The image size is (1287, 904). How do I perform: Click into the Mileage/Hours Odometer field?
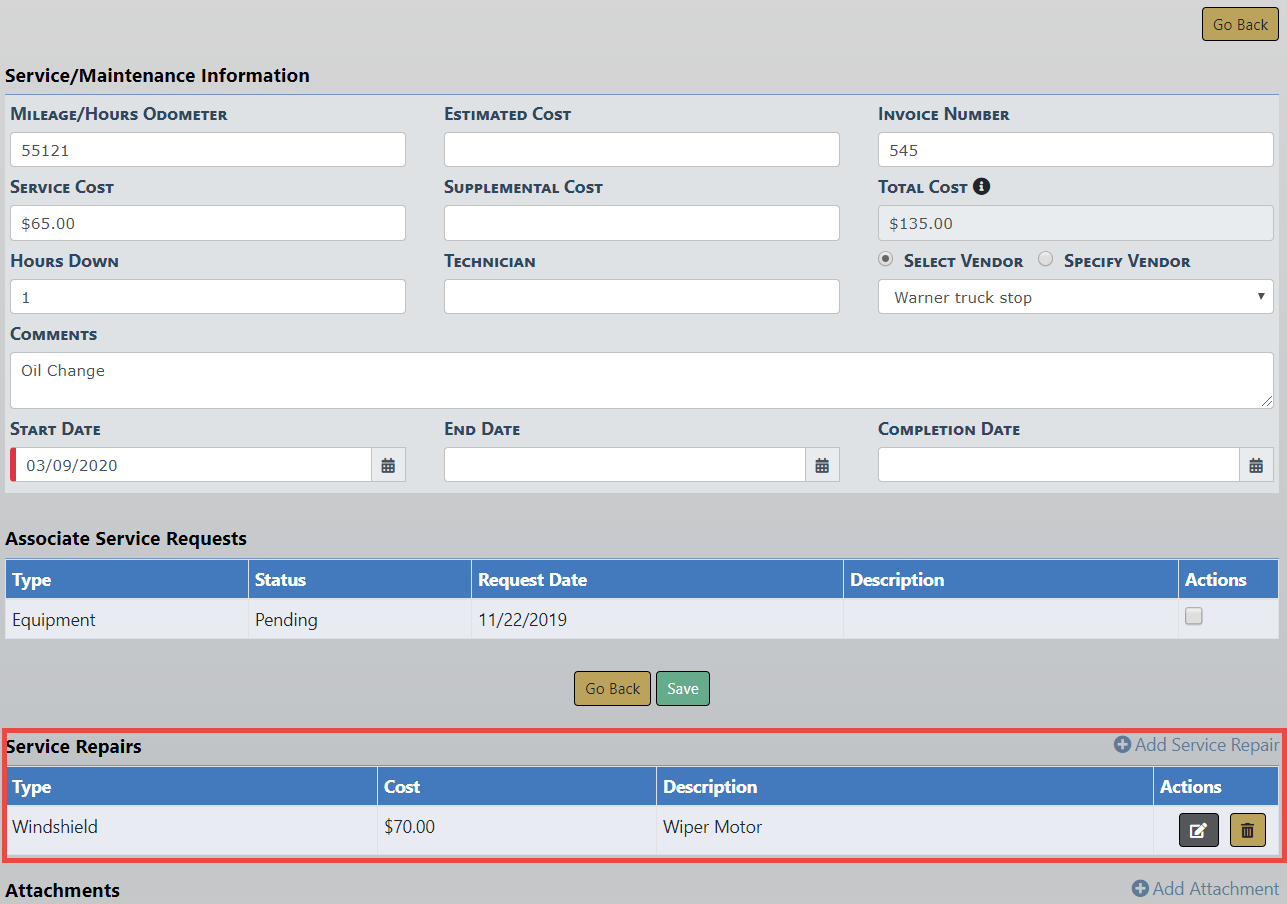(x=208, y=150)
